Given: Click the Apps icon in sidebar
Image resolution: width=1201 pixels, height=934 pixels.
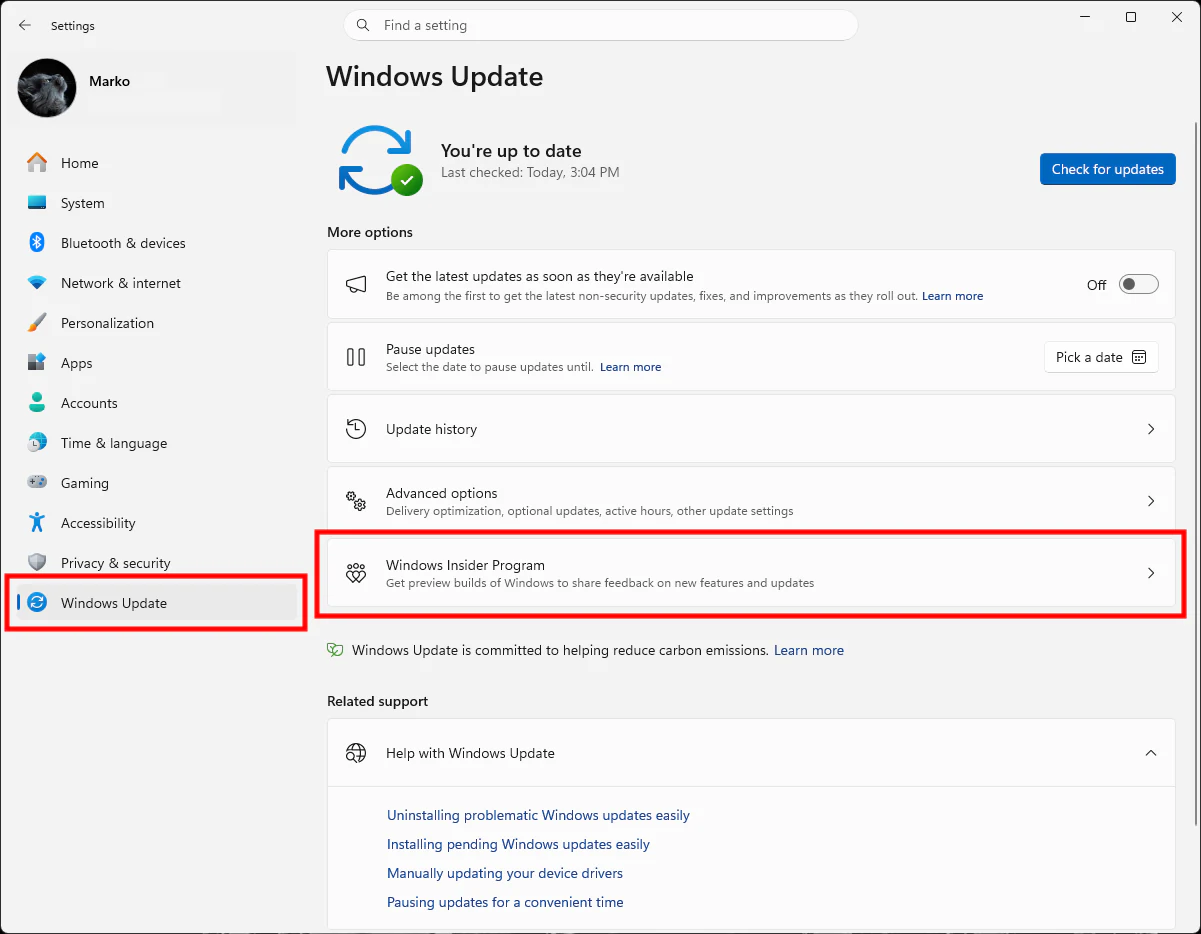Looking at the screenshot, I should pyautogui.click(x=37, y=363).
